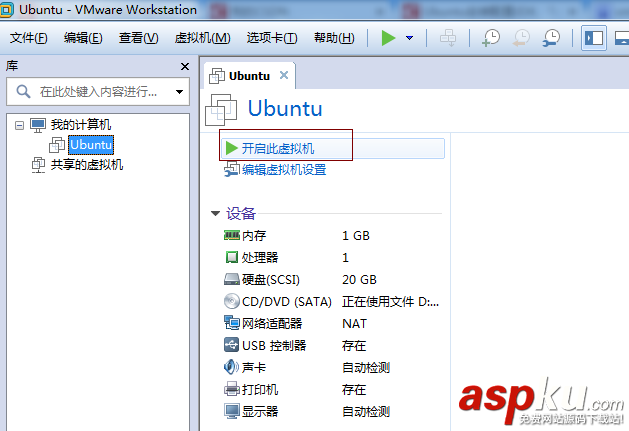Click the 显示器 display monitor icon

tap(231, 411)
